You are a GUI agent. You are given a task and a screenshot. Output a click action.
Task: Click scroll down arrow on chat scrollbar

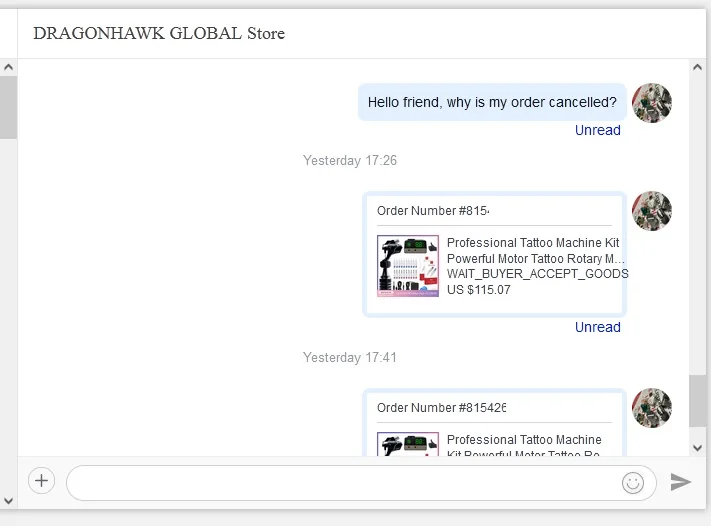697,448
